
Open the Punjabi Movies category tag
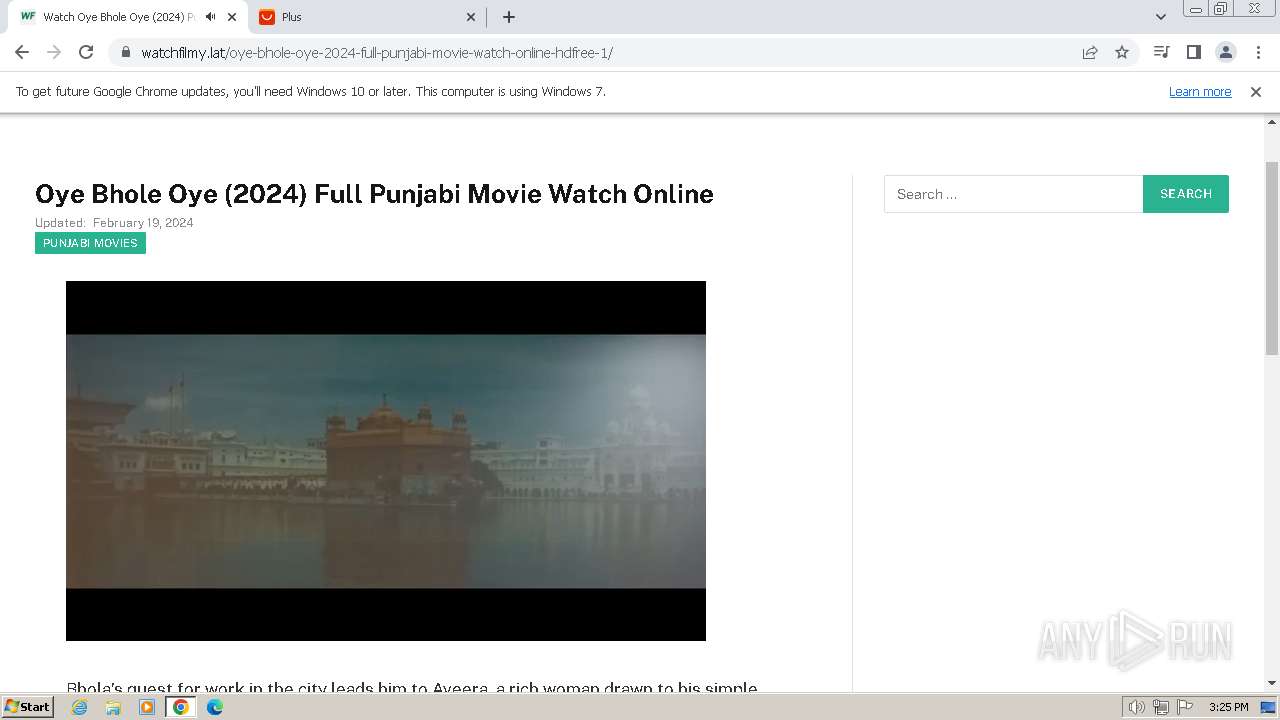(x=90, y=243)
